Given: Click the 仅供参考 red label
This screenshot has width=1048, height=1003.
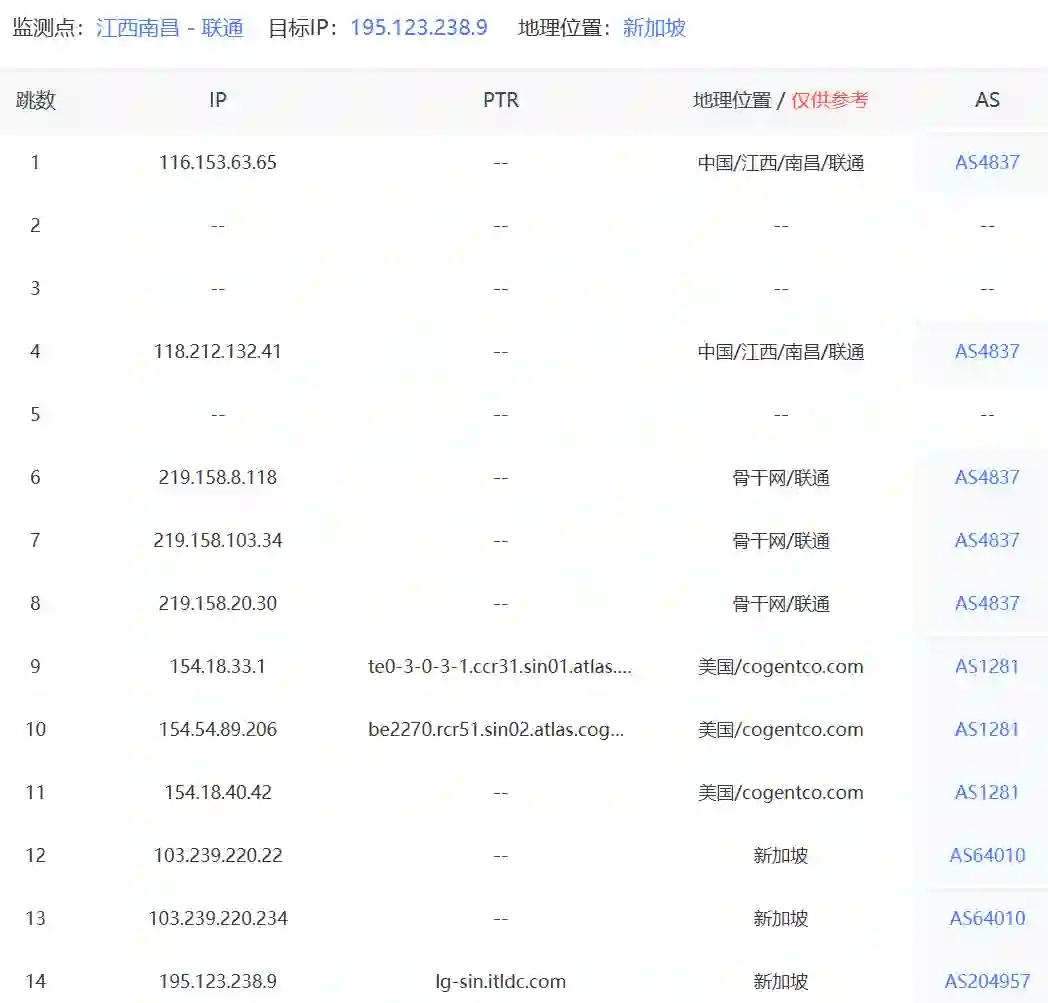Looking at the screenshot, I should 829,100.
